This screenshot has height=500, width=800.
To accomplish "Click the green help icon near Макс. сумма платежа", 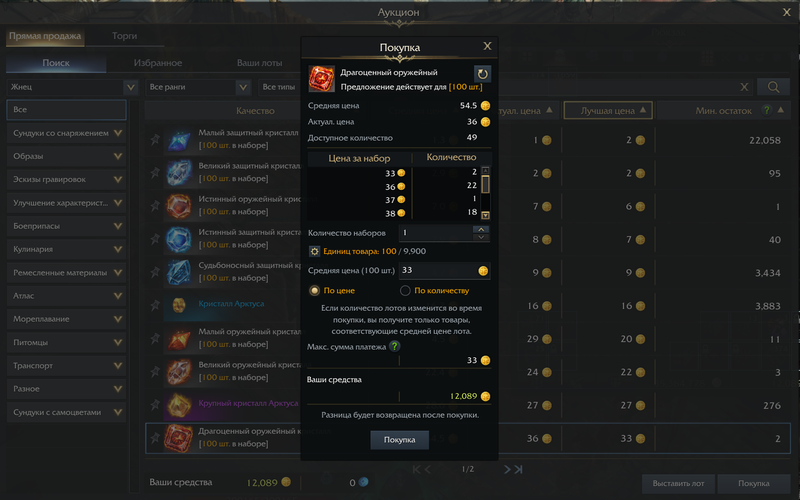I will [x=394, y=346].
